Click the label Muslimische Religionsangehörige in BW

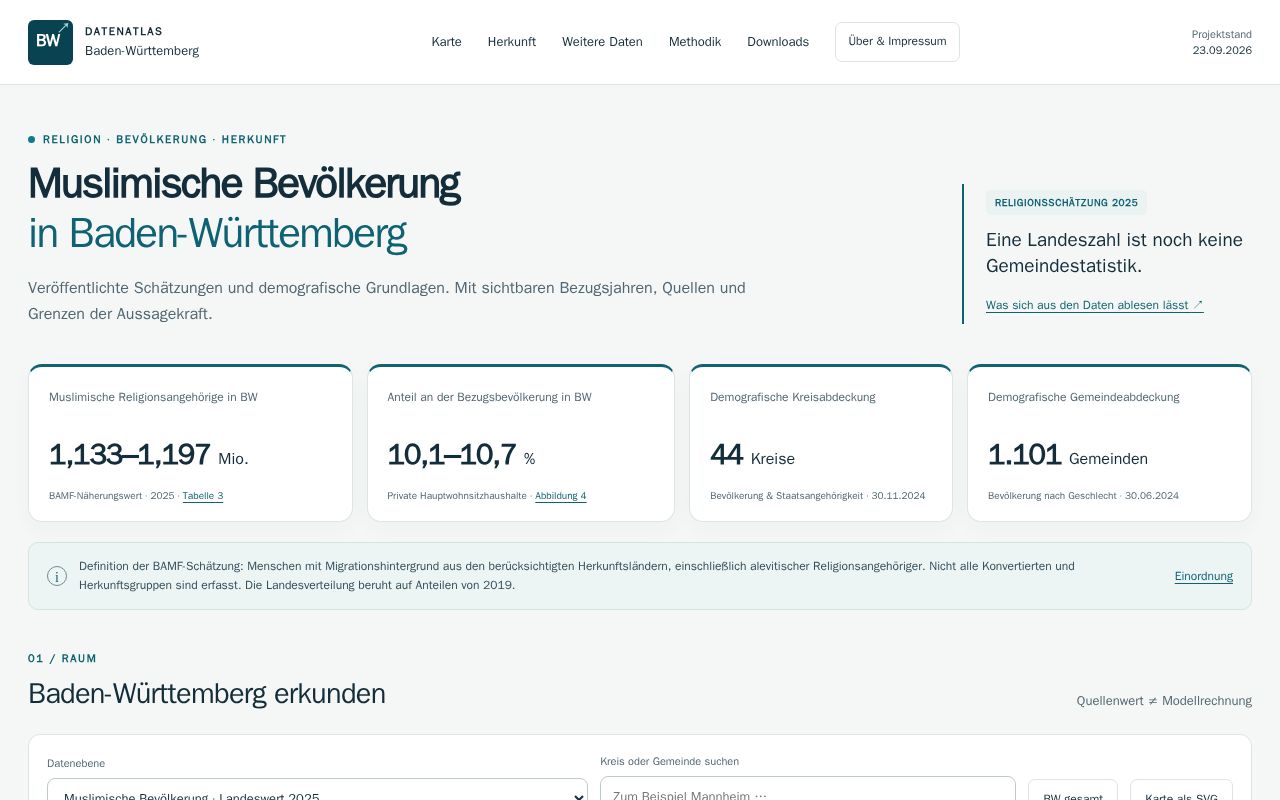(153, 397)
